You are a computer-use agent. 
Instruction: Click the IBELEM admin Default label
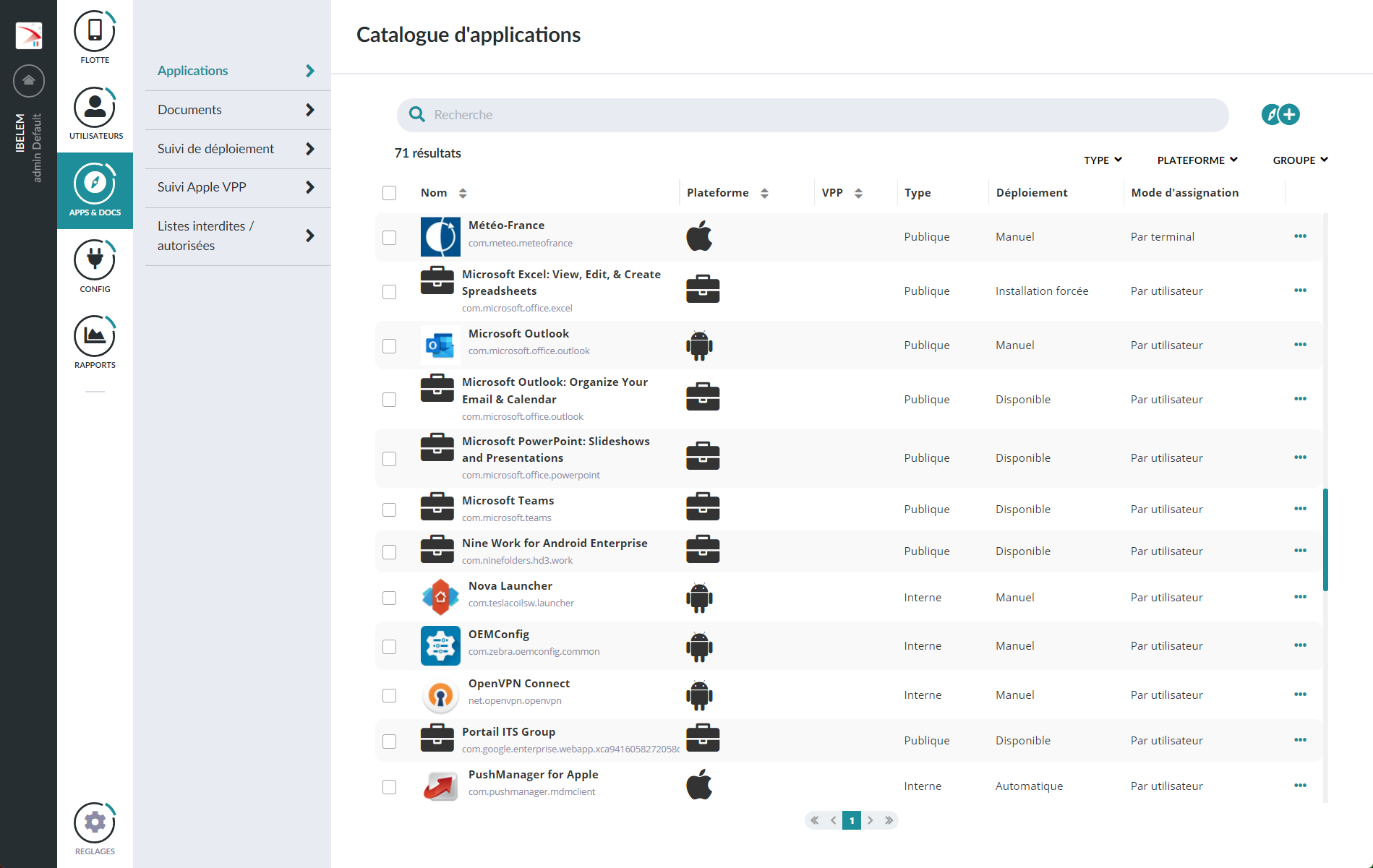coord(29,148)
